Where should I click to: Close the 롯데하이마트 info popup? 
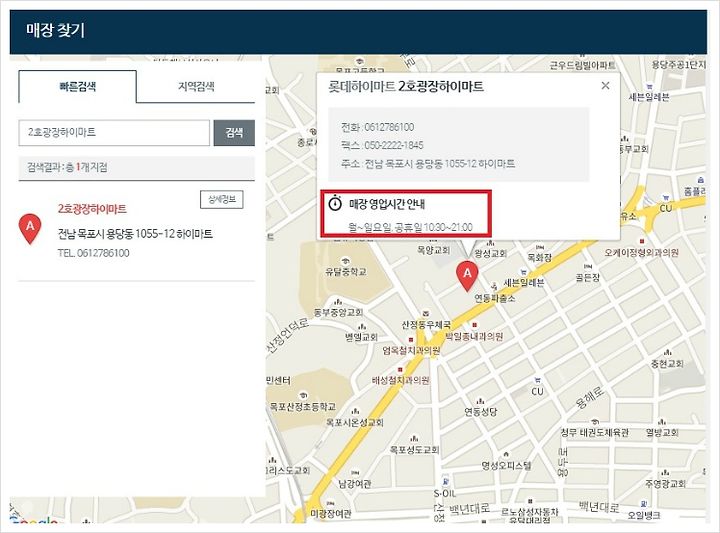605,85
